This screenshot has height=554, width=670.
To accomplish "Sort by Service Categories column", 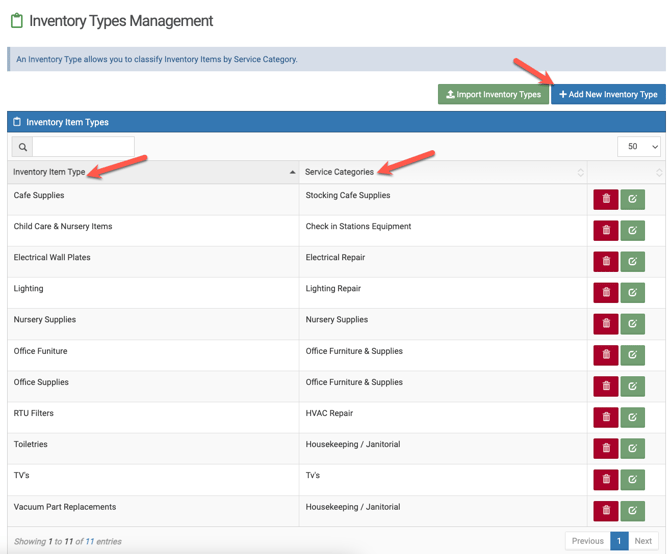I will [x=442, y=172].
